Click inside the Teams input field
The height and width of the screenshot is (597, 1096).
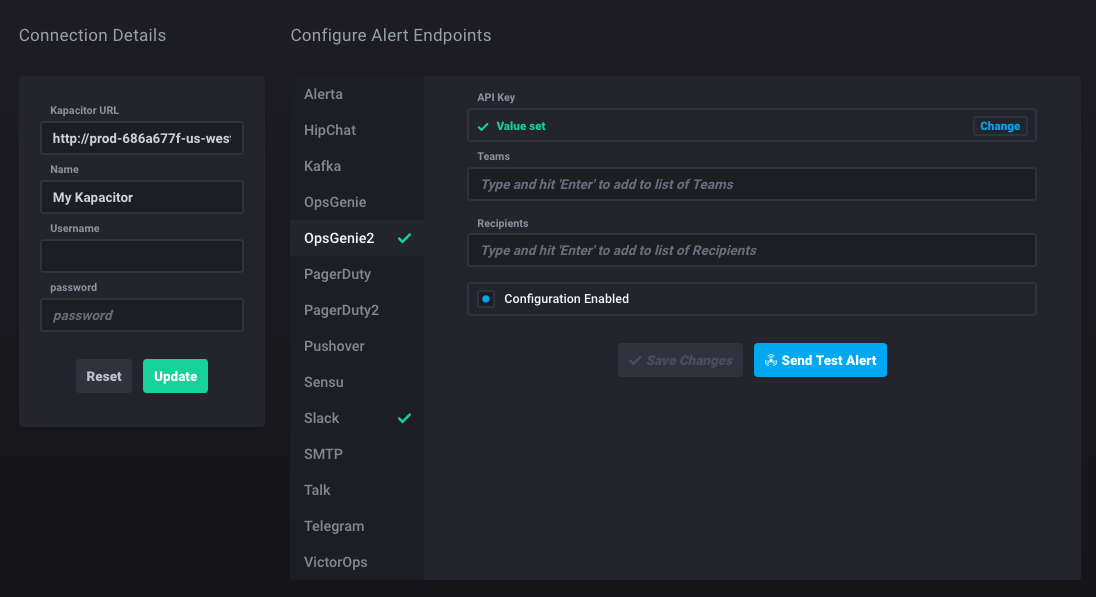click(x=751, y=184)
